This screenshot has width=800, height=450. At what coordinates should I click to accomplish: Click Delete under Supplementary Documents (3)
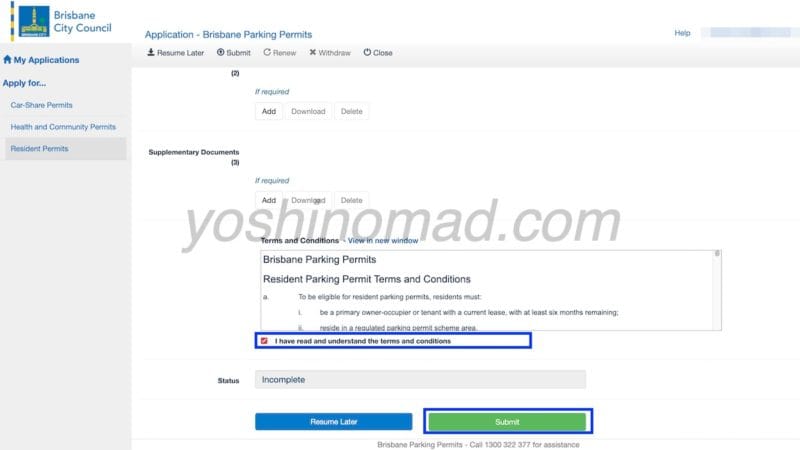[352, 200]
